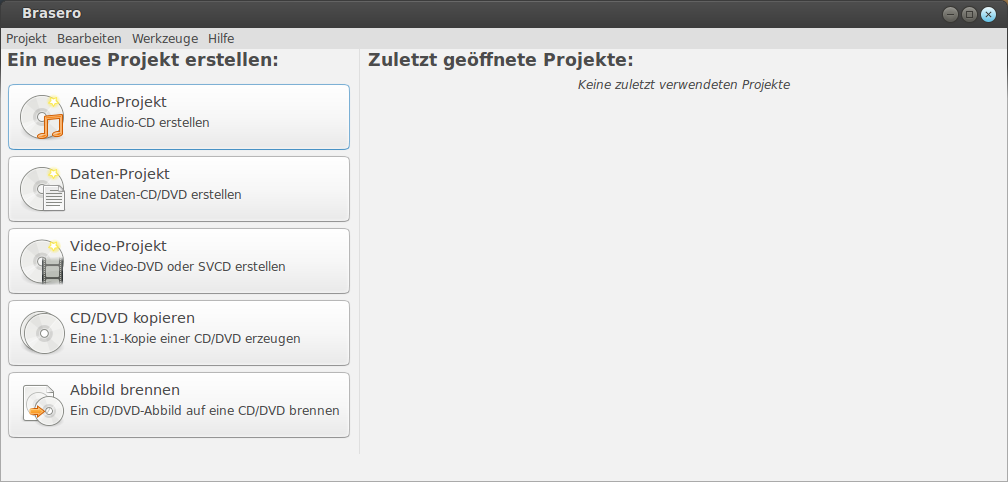Open the Abbild brennen option

coord(179,405)
